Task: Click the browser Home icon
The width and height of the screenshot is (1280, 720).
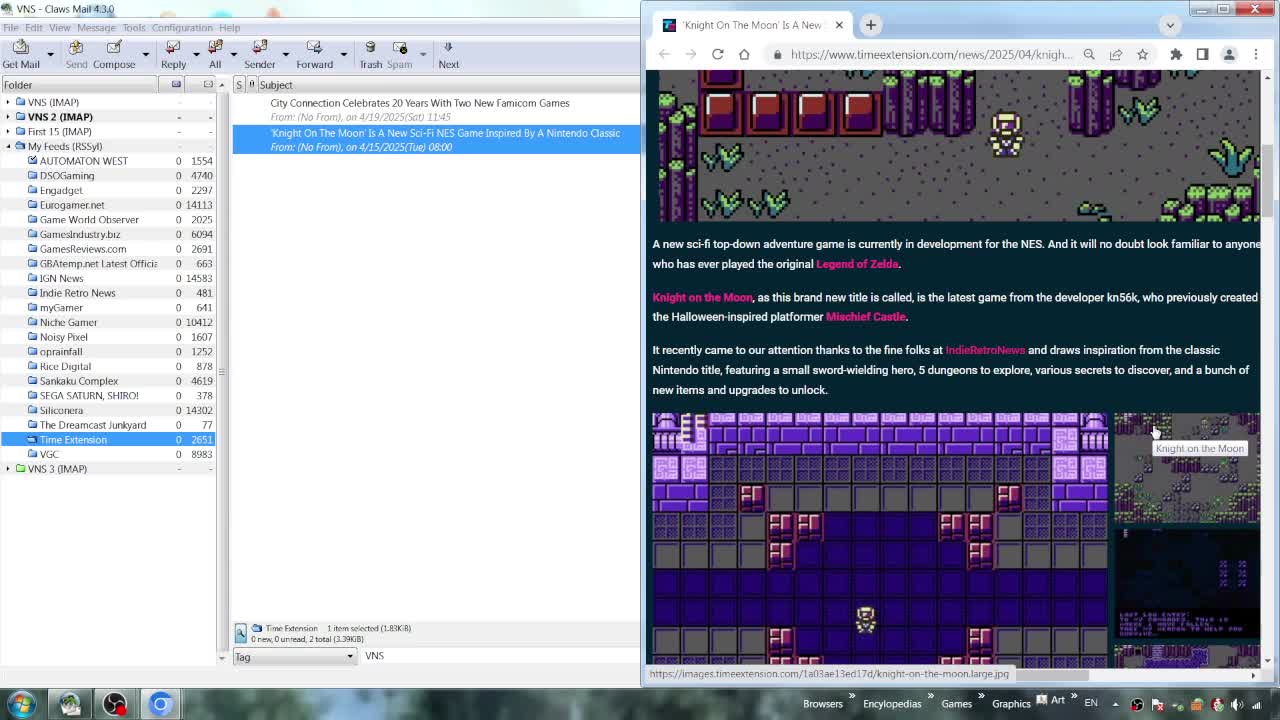Action: [x=744, y=54]
